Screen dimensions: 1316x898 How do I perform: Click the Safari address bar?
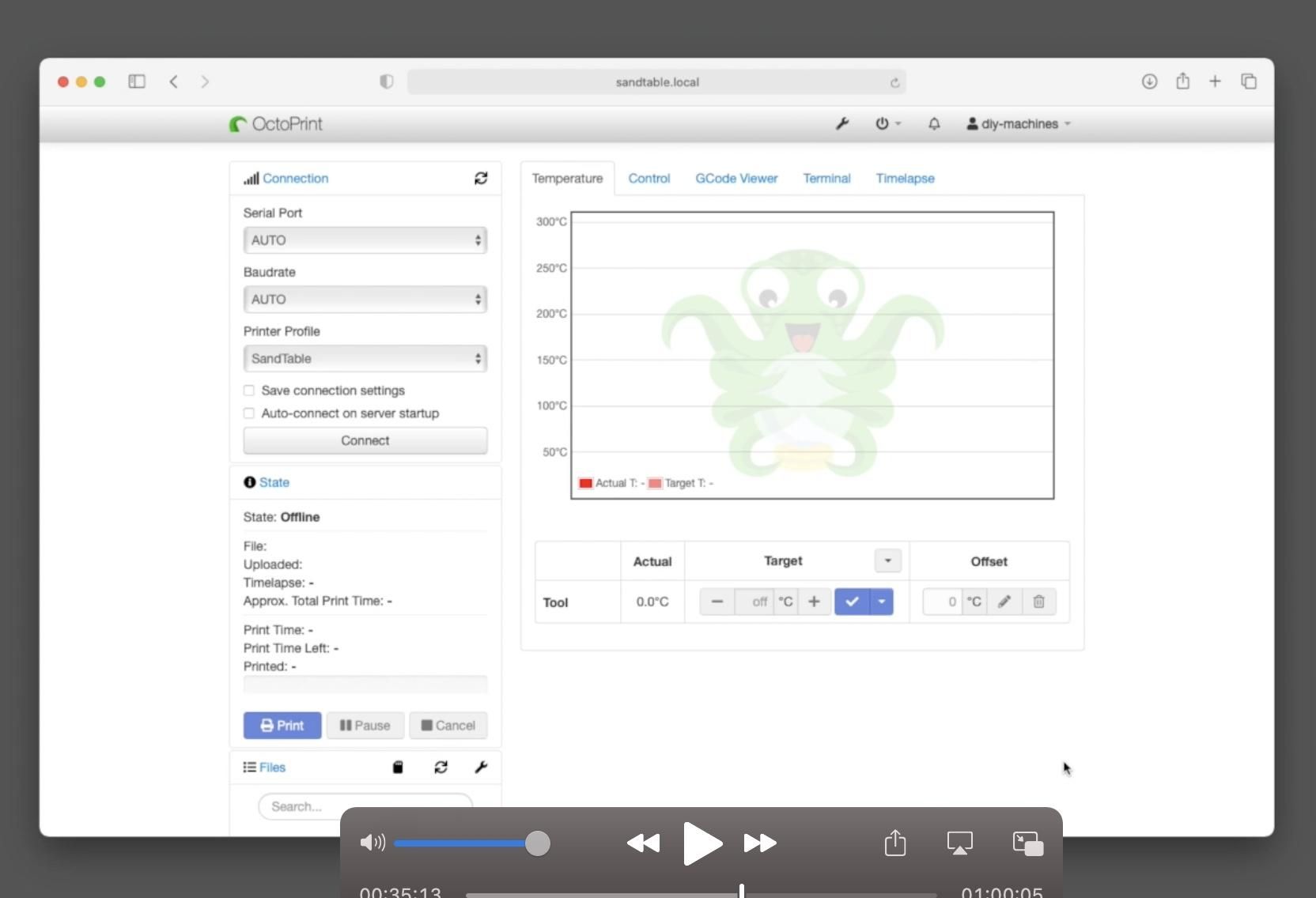(x=656, y=82)
